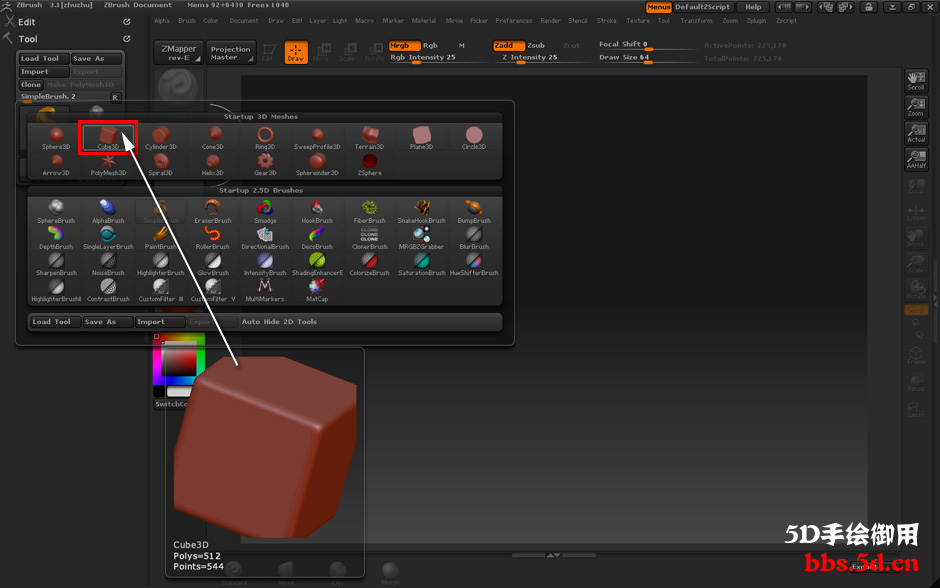
Task: Select the Circle3D mesh
Action: click(474, 138)
